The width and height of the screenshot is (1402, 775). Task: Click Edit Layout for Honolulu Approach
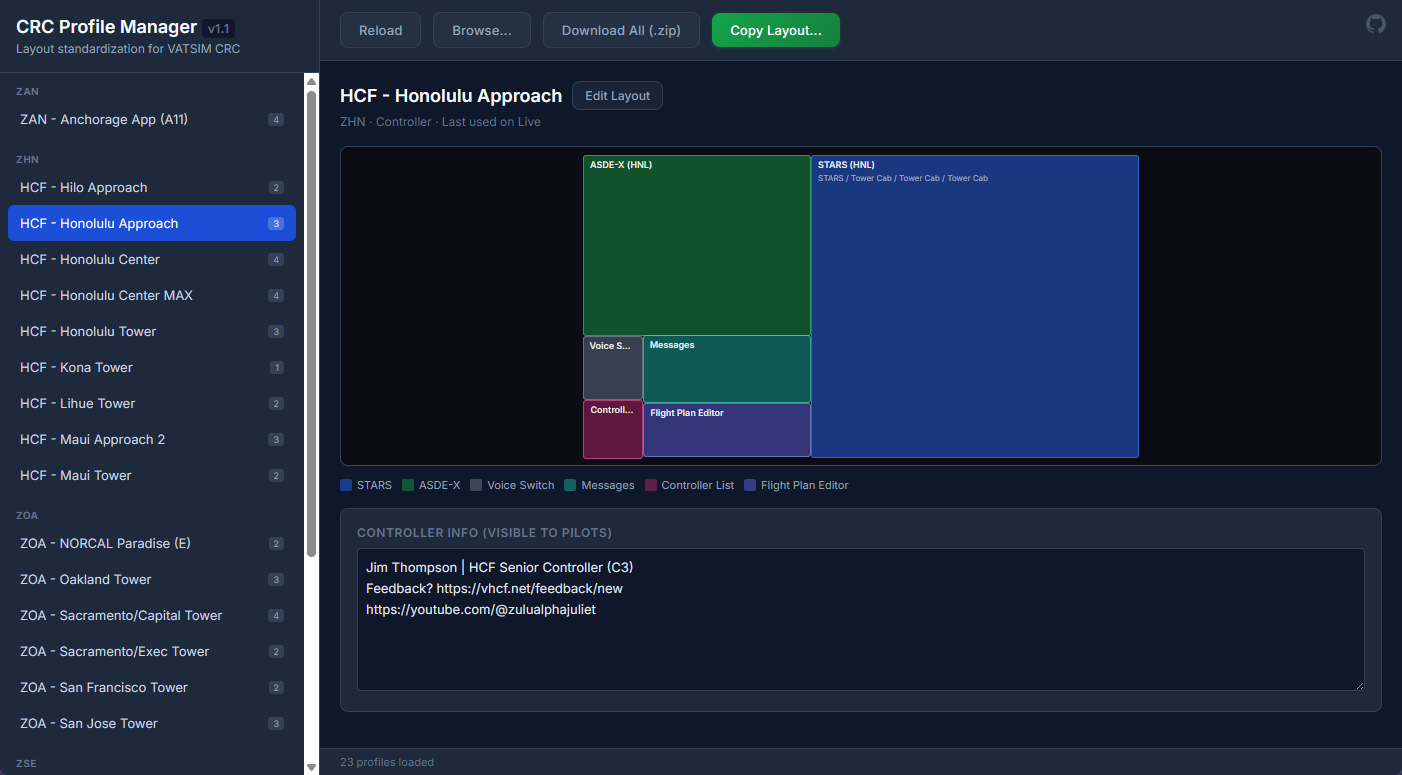pos(617,96)
